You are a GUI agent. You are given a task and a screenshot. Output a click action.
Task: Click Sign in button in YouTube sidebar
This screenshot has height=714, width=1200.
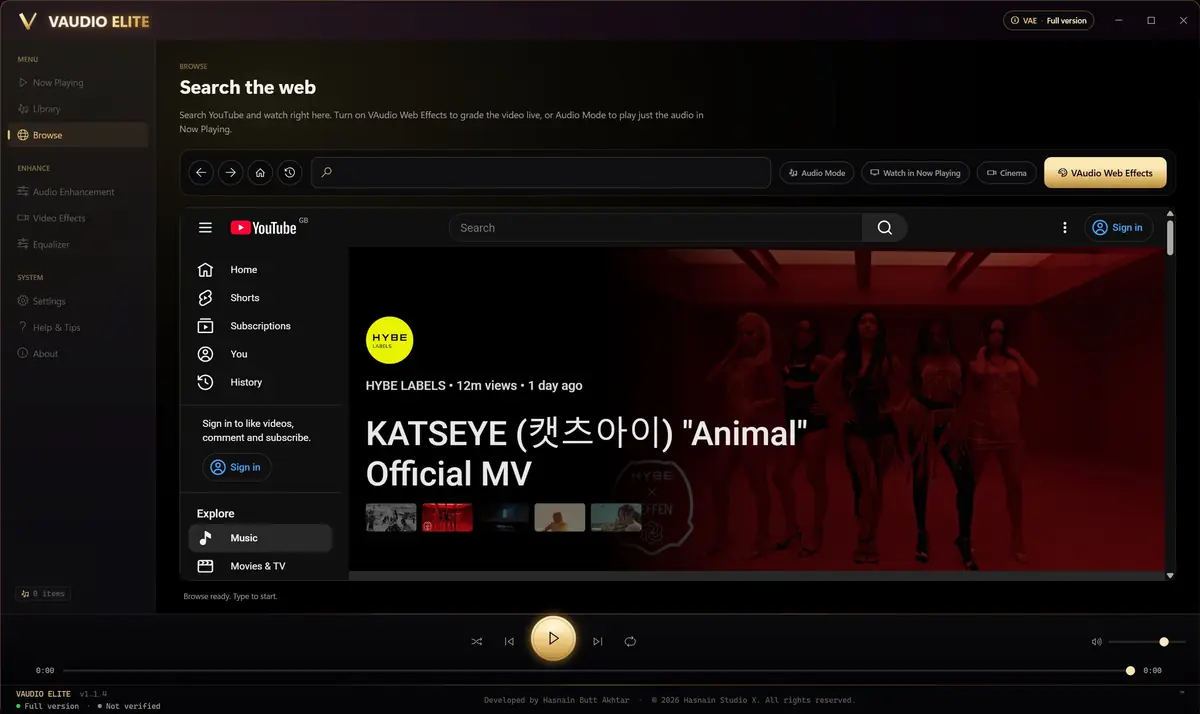click(x=237, y=467)
